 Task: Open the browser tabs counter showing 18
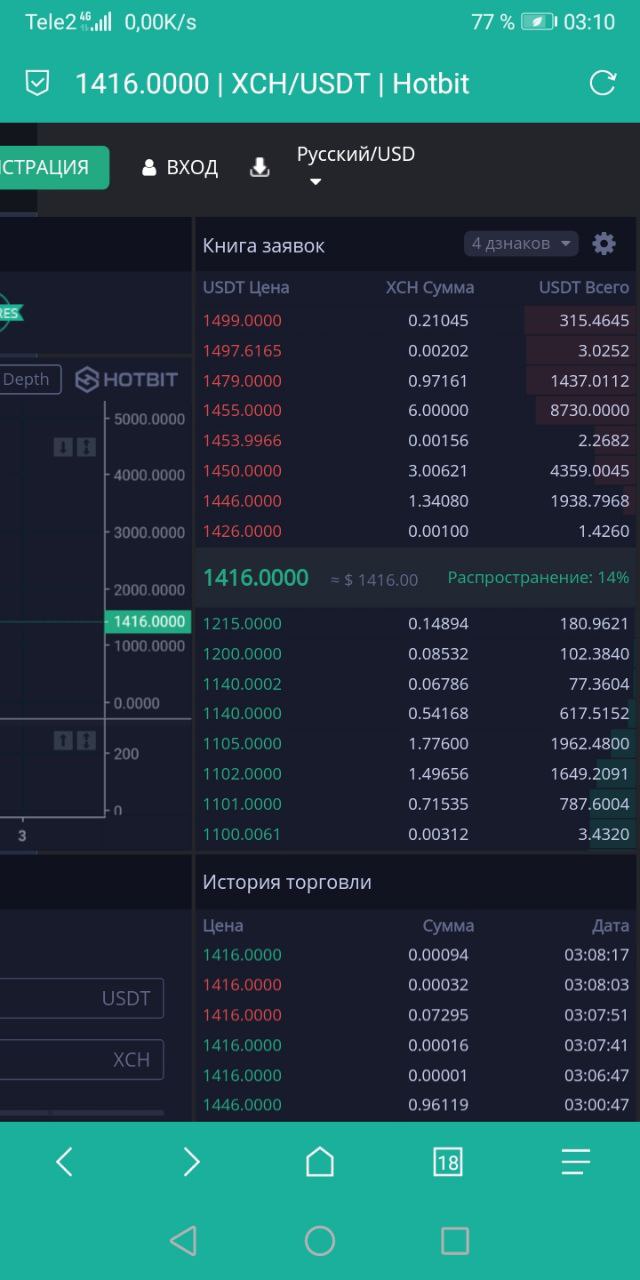point(447,1161)
